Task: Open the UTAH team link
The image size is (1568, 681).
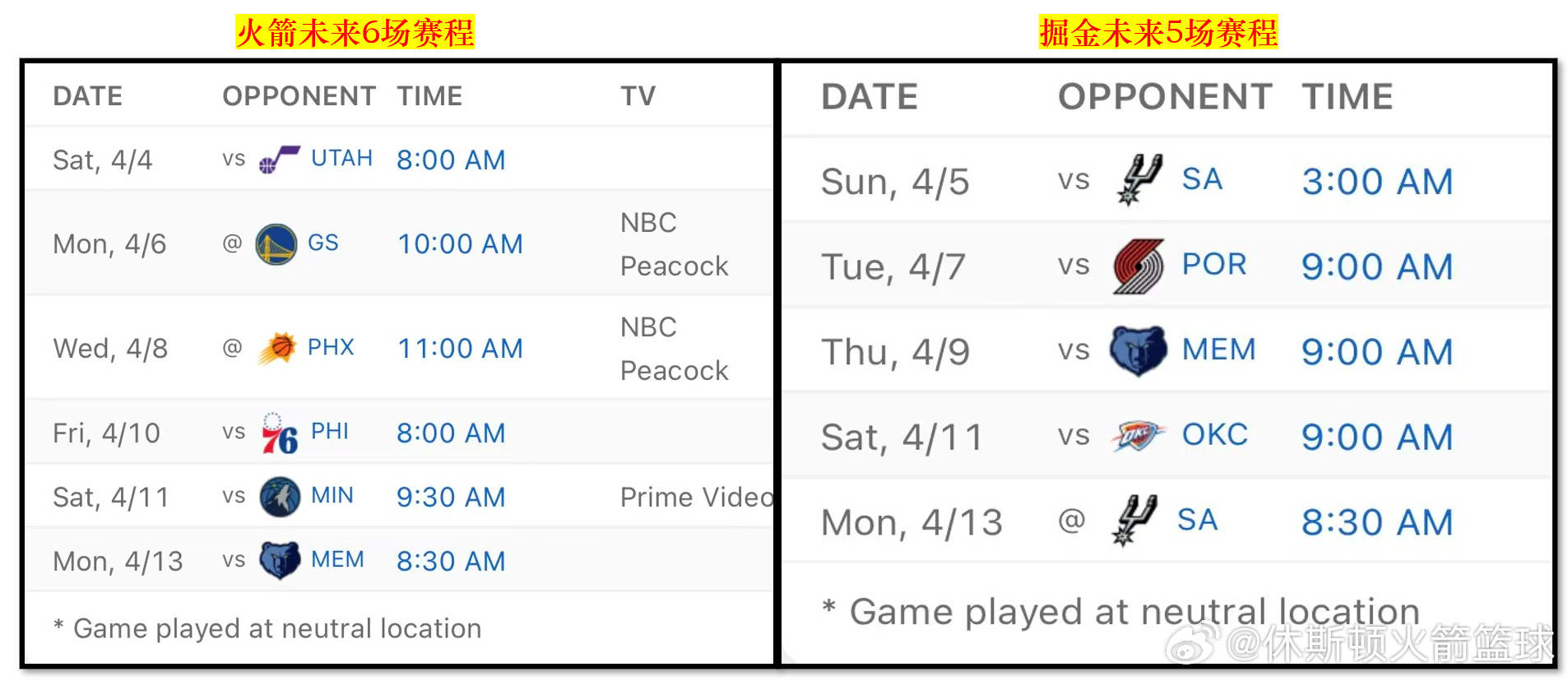Action: [341, 158]
